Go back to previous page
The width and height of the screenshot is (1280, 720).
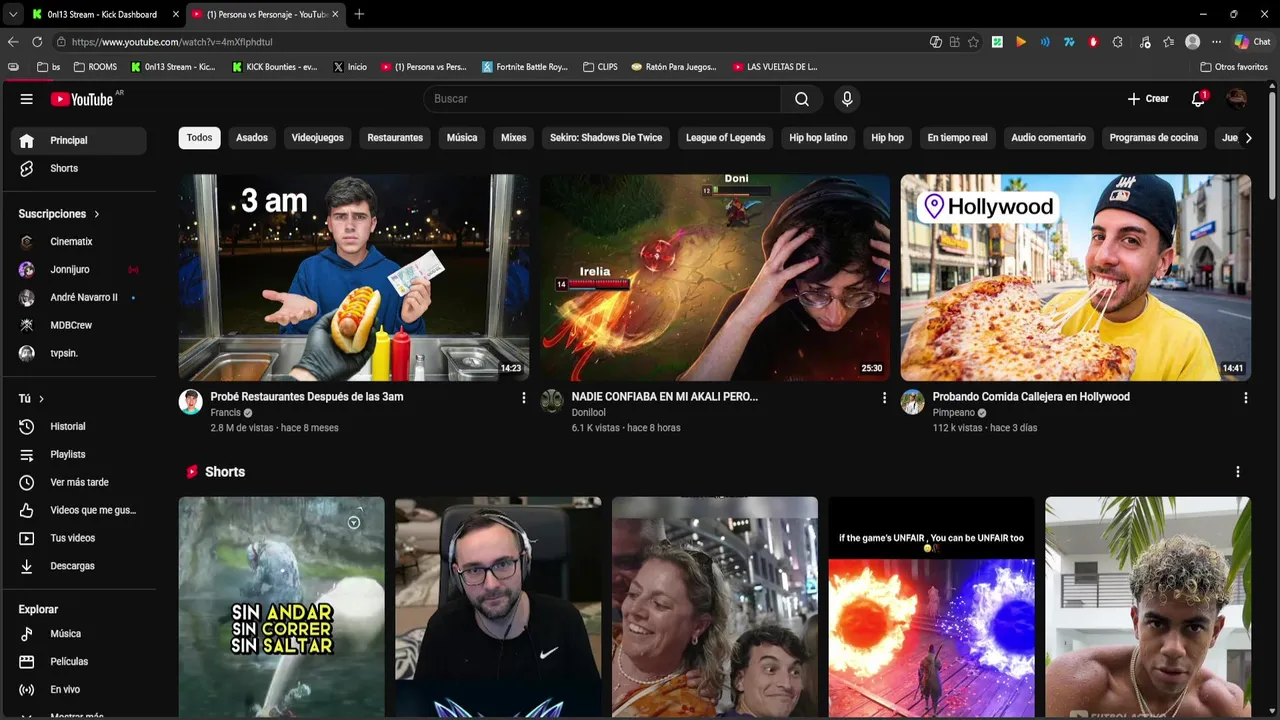click(x=13, y=42)
